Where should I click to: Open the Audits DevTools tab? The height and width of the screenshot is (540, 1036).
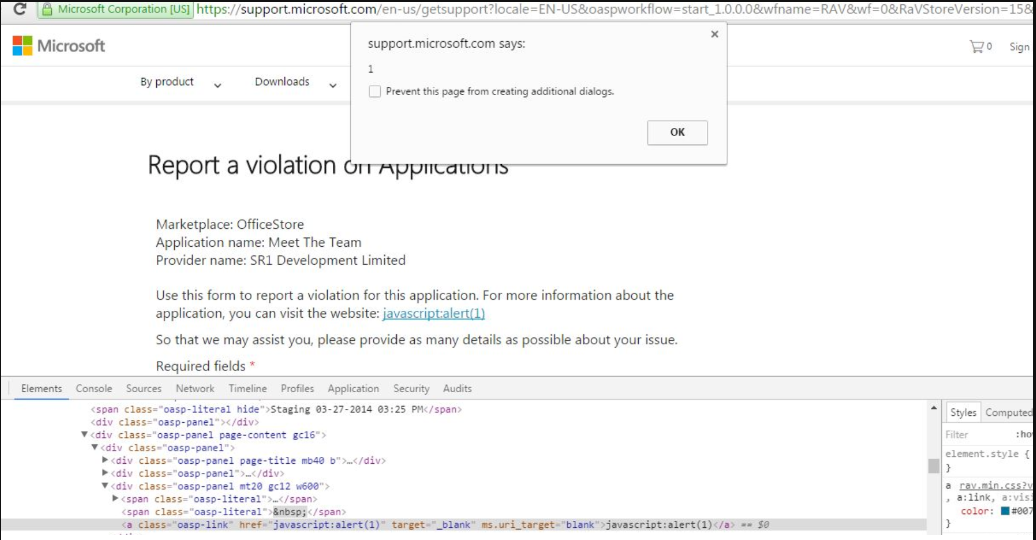point(457,389)
